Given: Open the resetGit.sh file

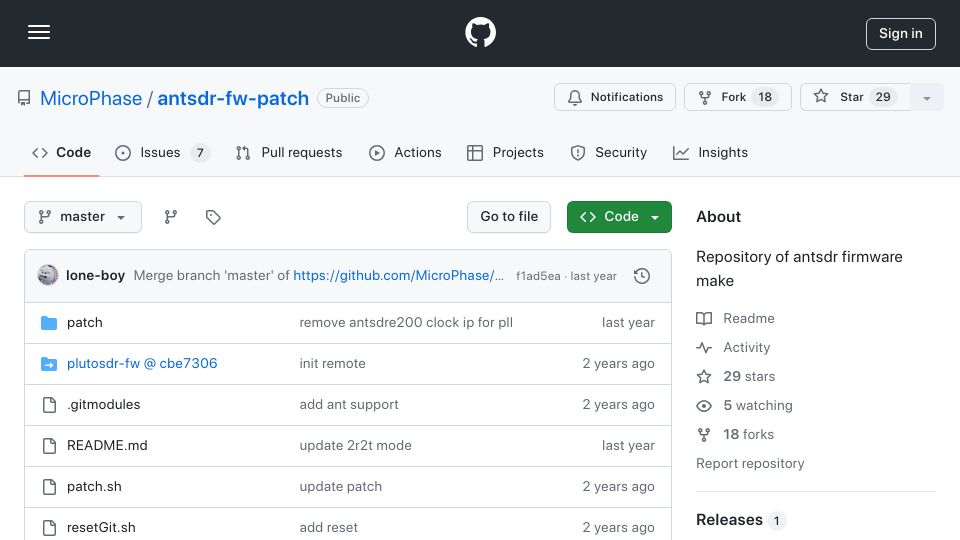Looking at the screenshot, I should (x=101, y=527).
